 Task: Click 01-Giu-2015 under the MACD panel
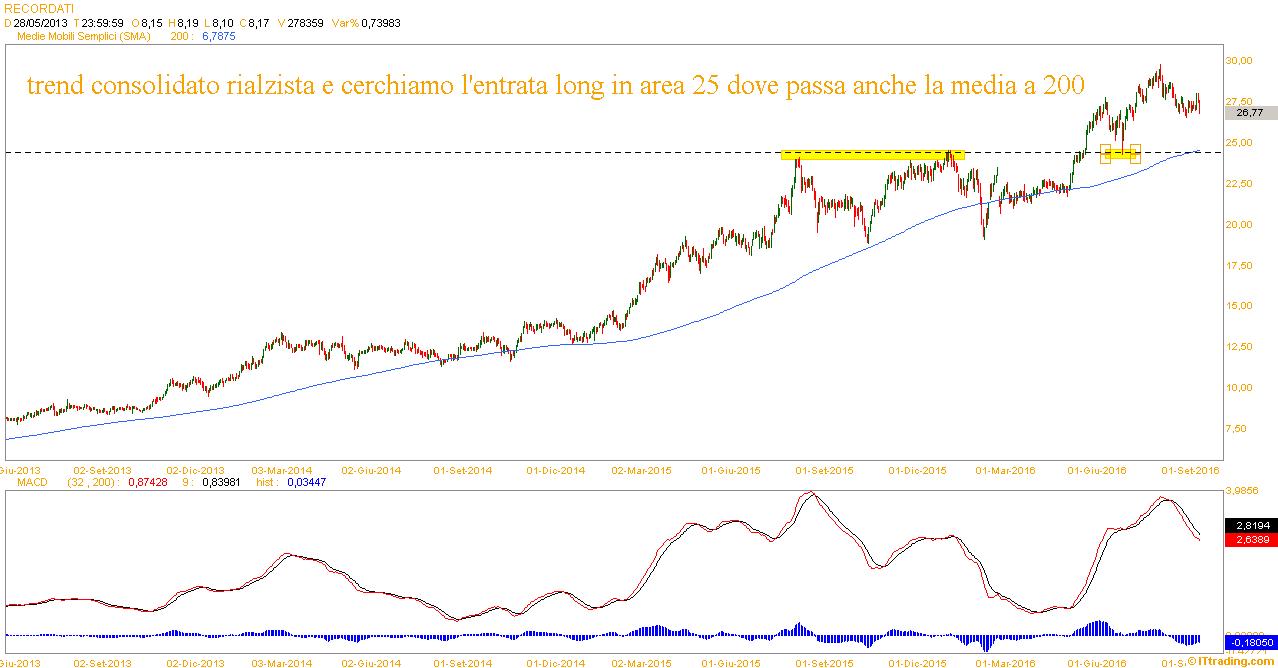[x=730, y=662]
